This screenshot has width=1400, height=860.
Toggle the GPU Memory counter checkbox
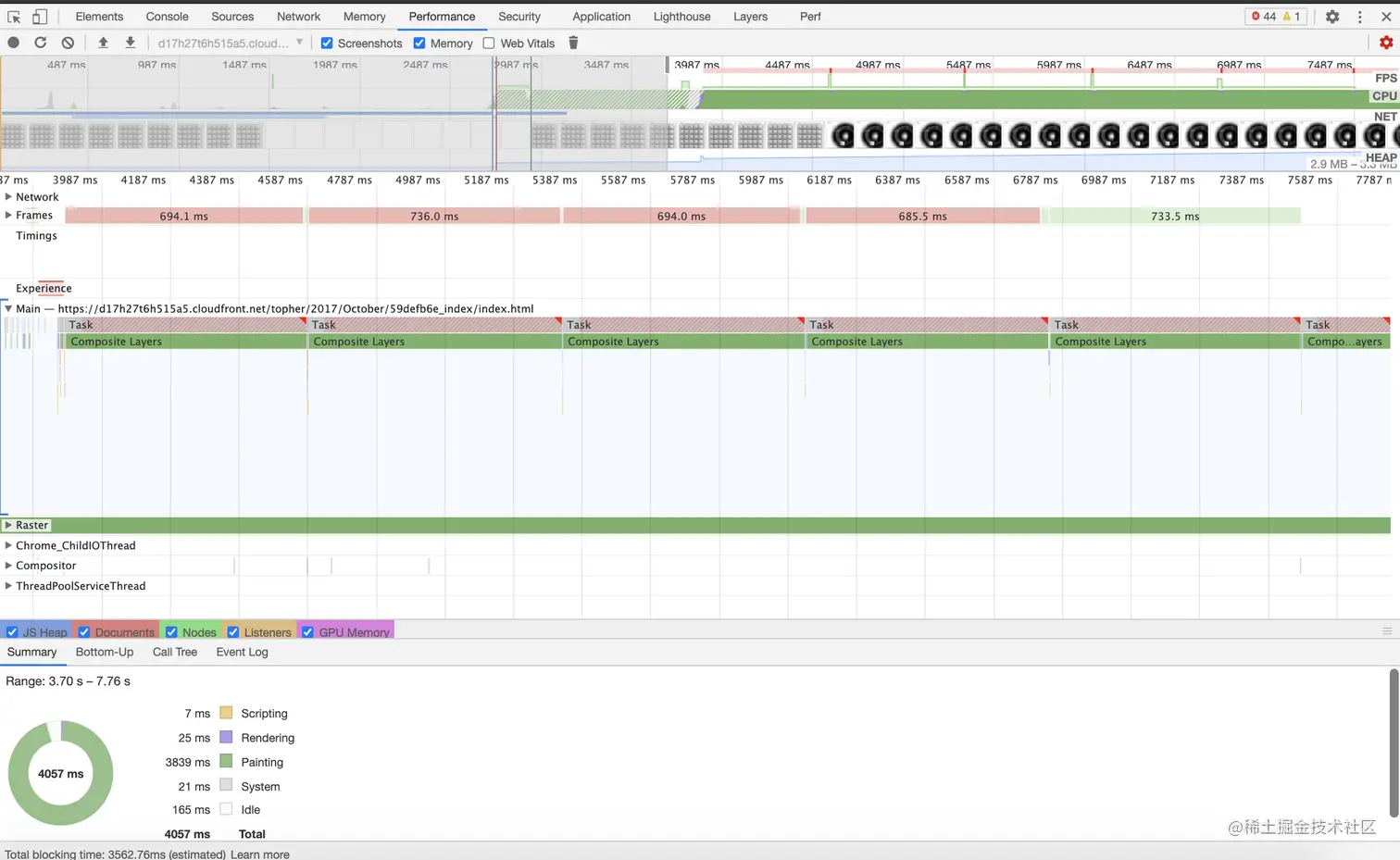pyautogui.click(x=307, y=632)
